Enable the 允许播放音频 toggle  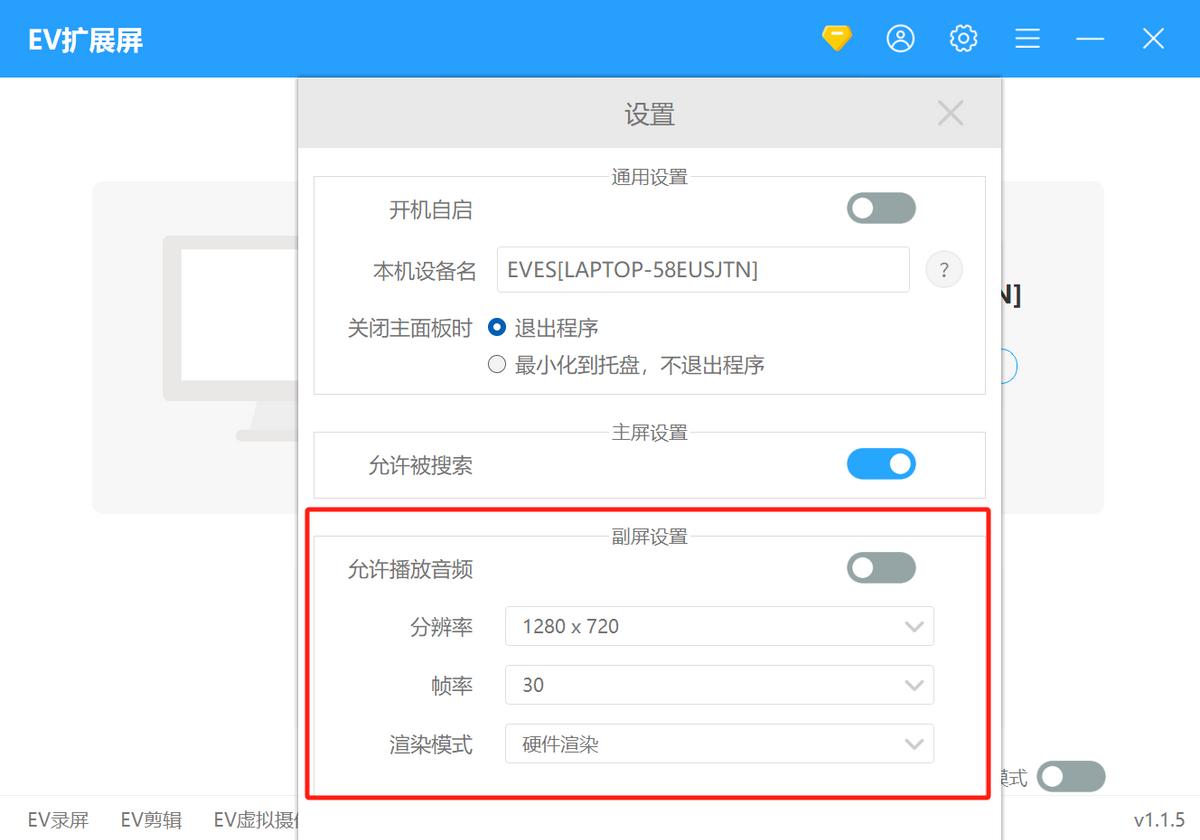(881, 568)
